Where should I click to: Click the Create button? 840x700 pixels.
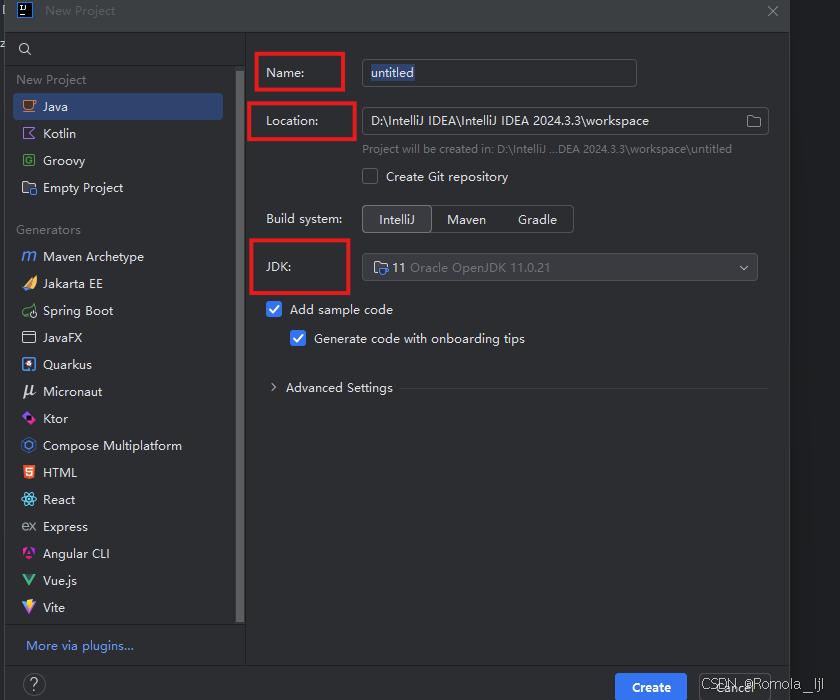[651, 687]
